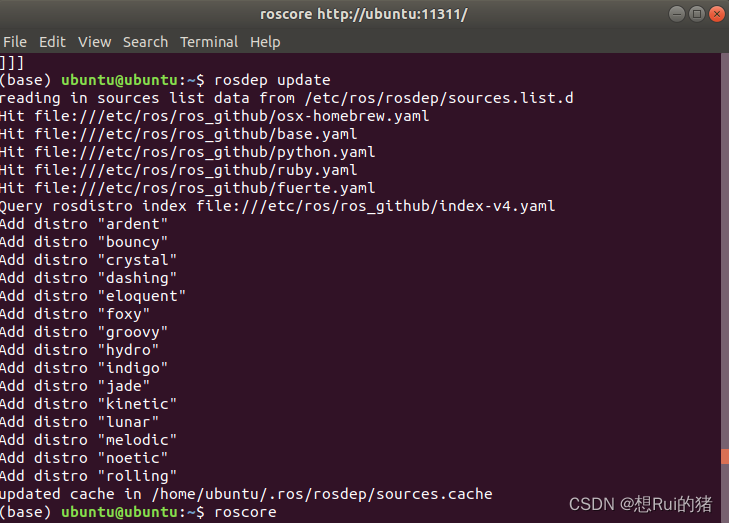Screen dimensions: 729x523
Task: Open the Help menu
Action: click(x=265, y=42)
